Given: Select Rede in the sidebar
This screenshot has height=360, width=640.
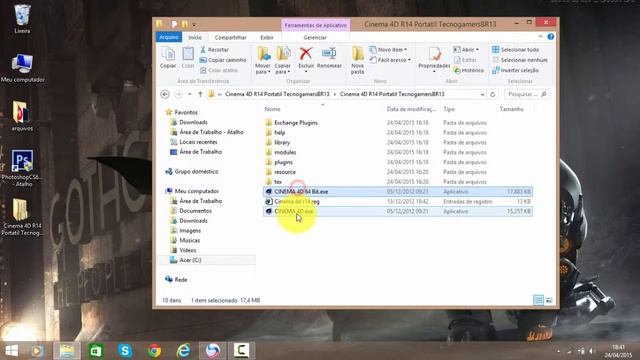Looking at the screenshot, I should pos(180,280).
